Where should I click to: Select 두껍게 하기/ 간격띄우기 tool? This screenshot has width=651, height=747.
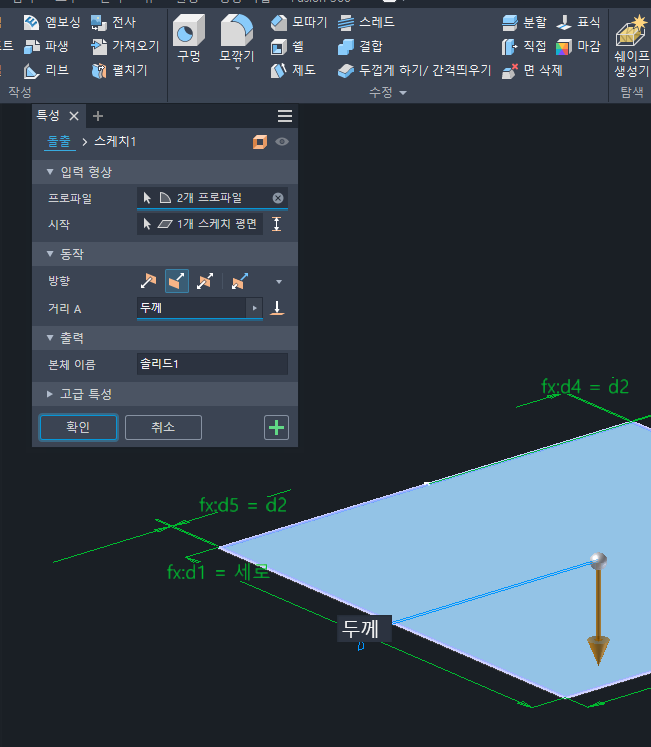414,71
